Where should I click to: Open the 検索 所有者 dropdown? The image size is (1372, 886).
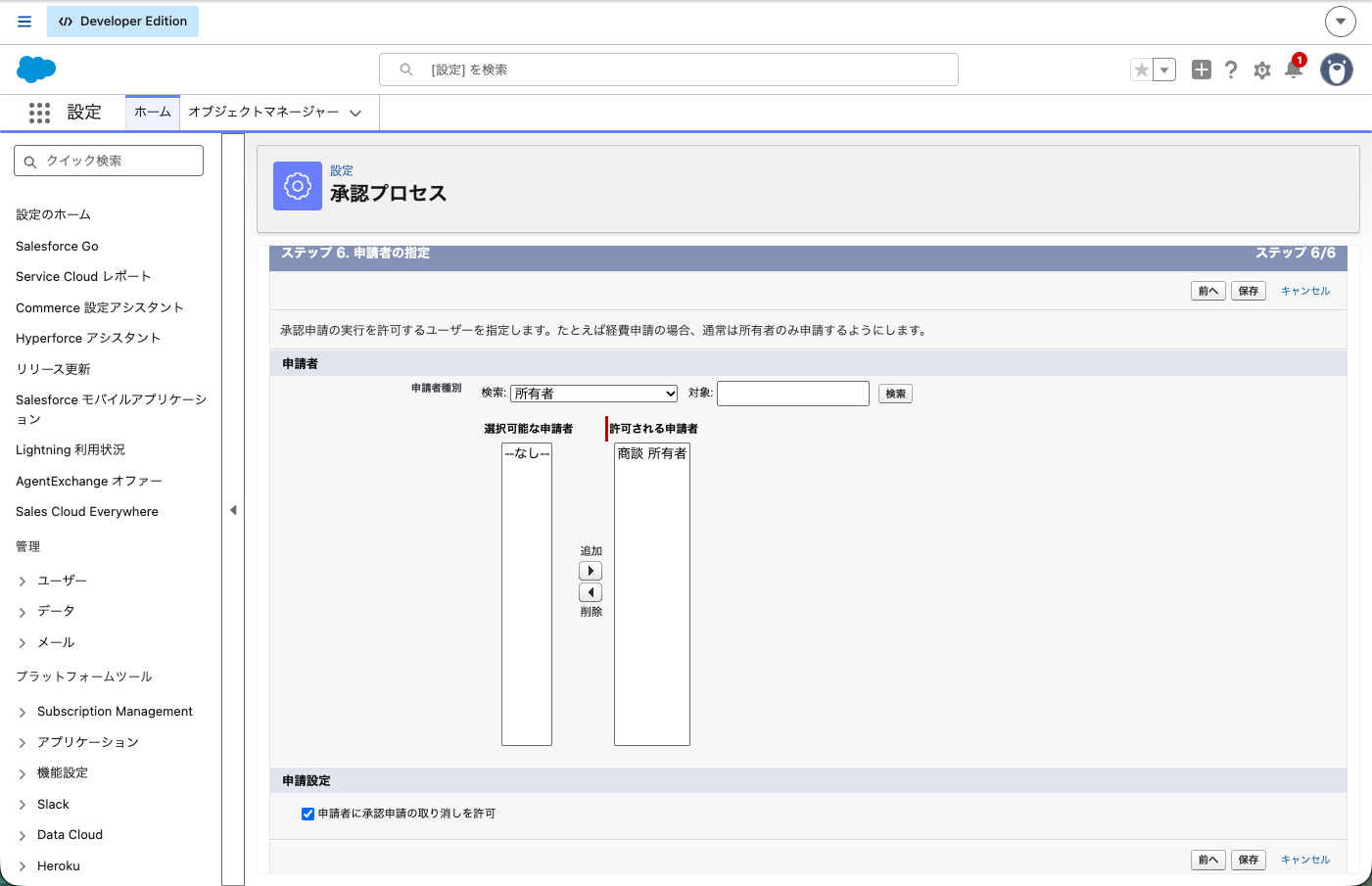594,394
